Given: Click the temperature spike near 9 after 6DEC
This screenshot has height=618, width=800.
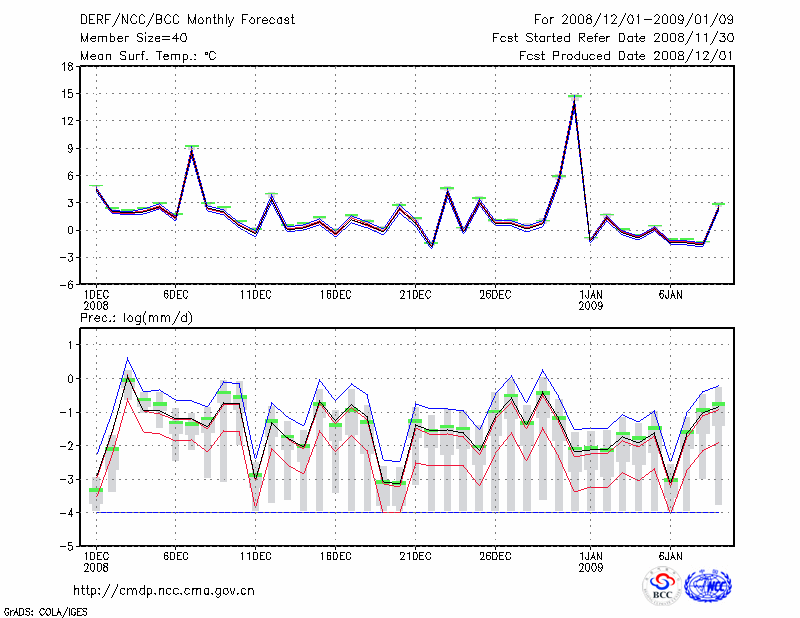Looking at the screenshot, I should click(192, 148).
